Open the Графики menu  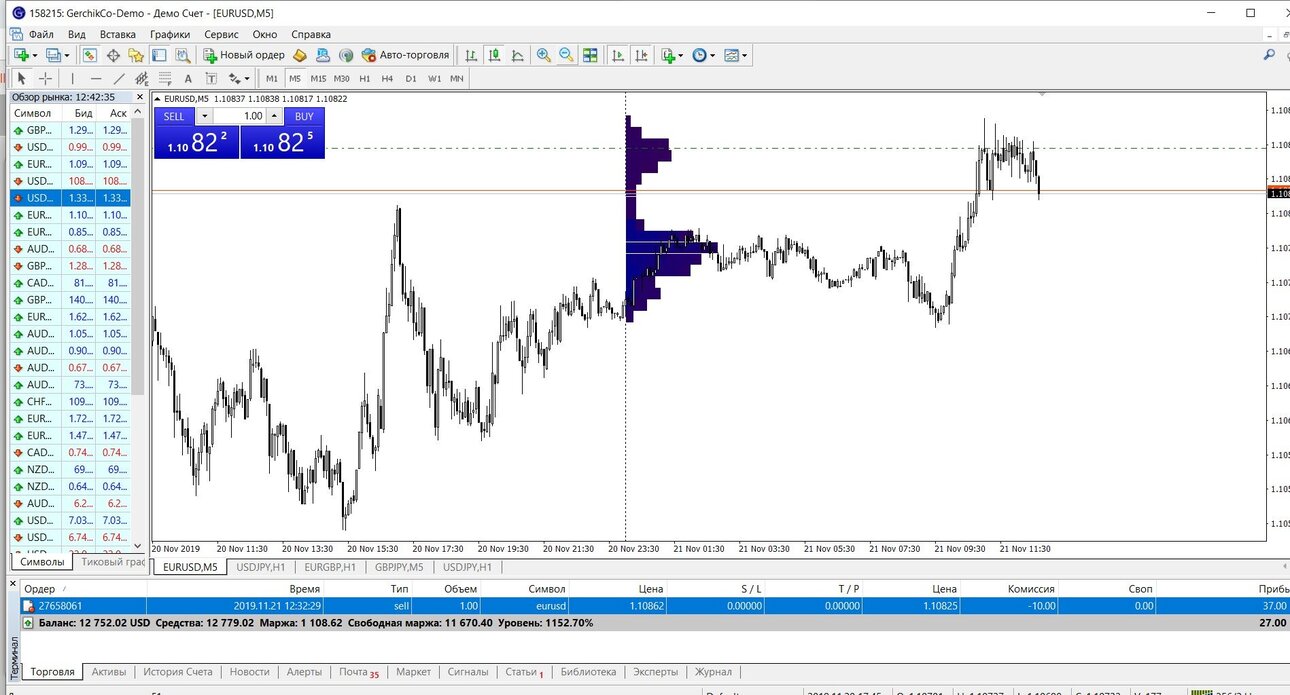click(x=170, y=34)
